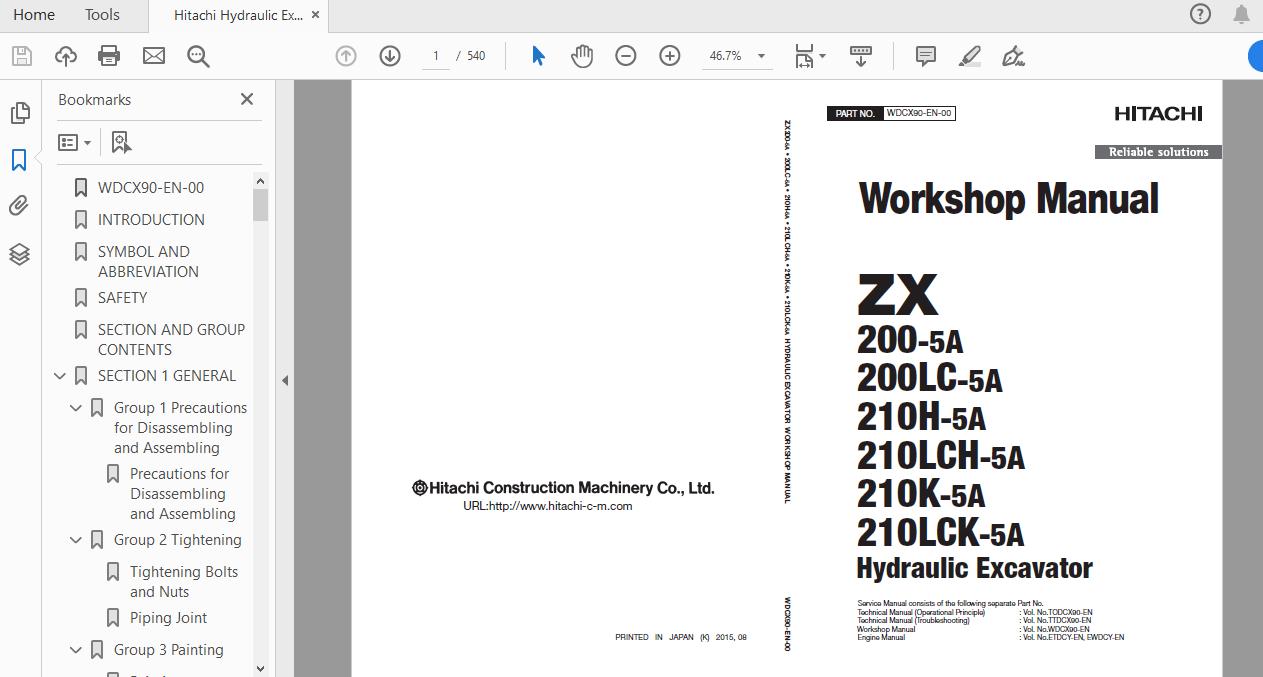This screenshot has height=677, width=1263.
Task: Collapse SECTION 1 GENERAL bookmark
Action: point(60,376)
